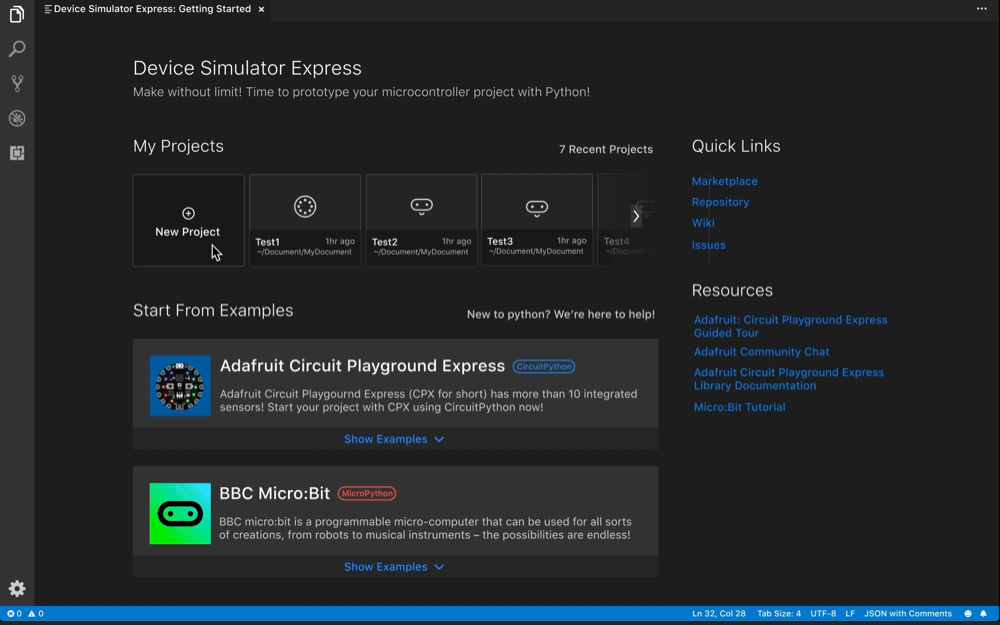Open Source Control branch icon
The image size is (1000, 625).
(17, 83)
